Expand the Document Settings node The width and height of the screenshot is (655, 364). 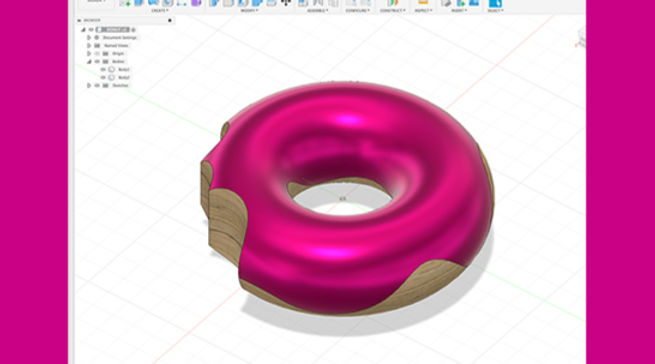pos(89,38)
